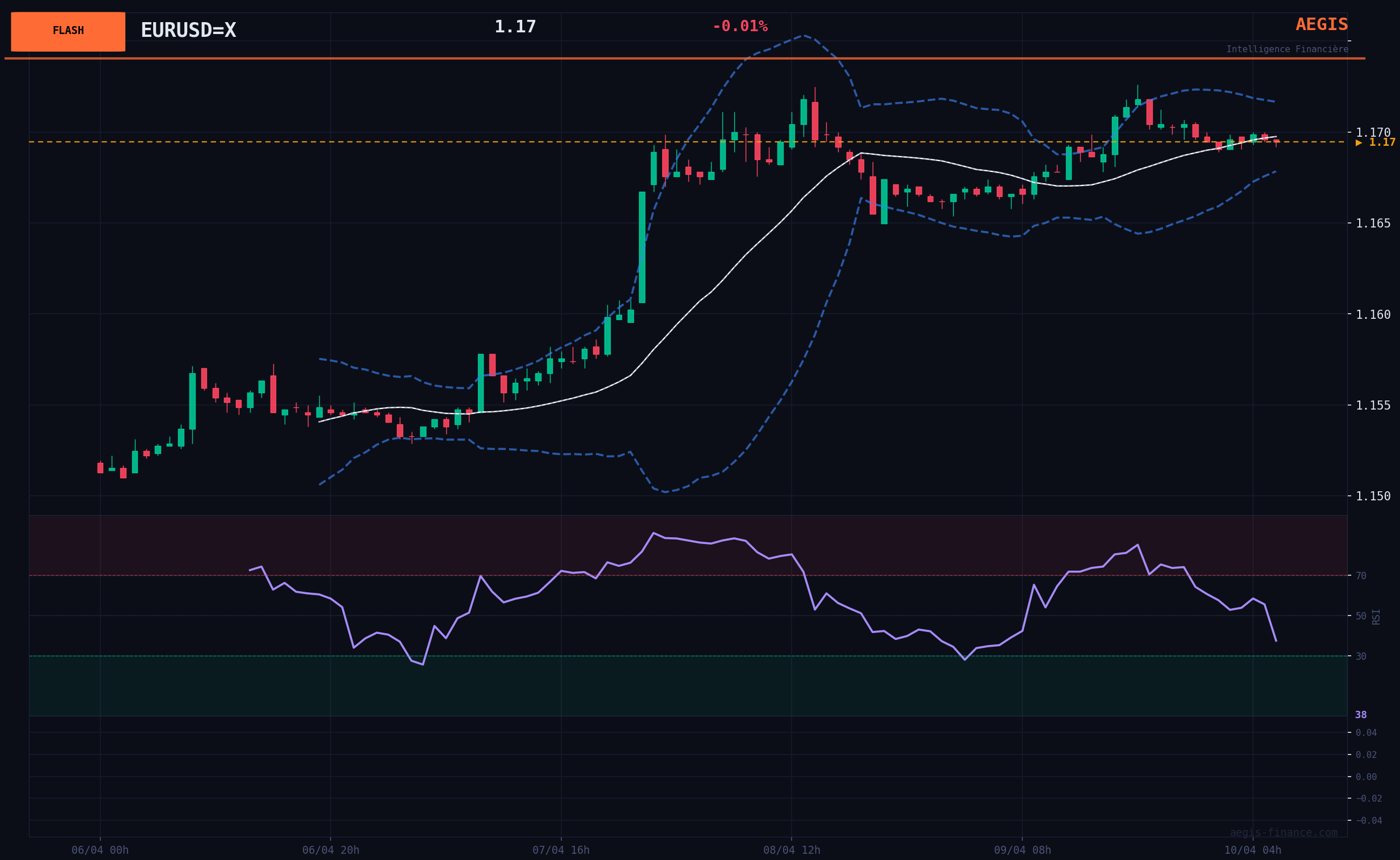Screen dimensions: 1400x860
Task: Click the EURUSD=X ticker symbol
Action: [x=188, y=30]
